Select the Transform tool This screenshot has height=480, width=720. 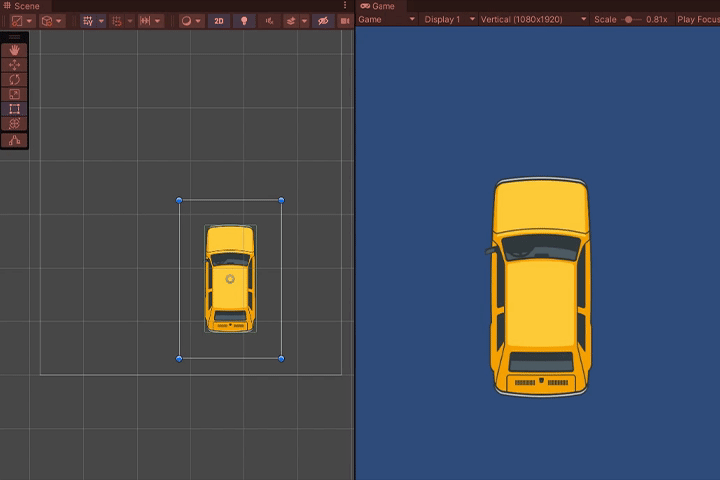14,124
